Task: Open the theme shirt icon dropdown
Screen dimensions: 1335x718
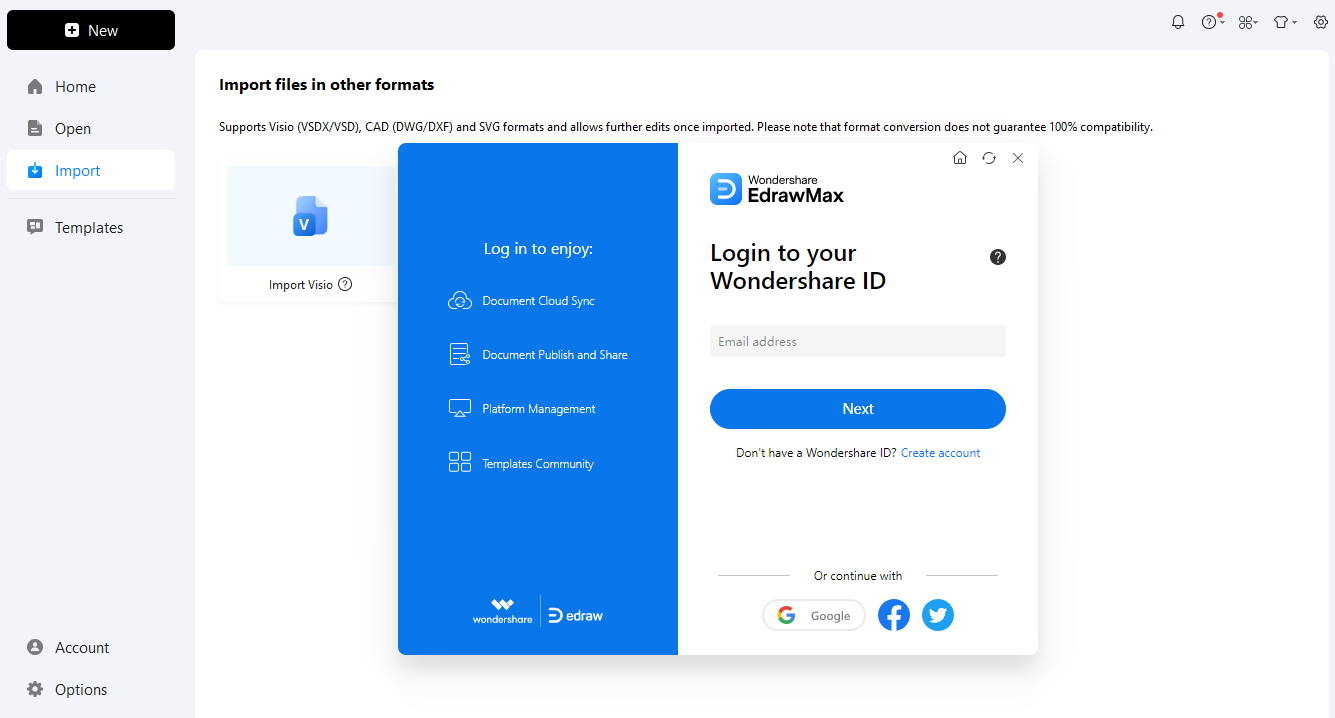Action: [1285, 22]
